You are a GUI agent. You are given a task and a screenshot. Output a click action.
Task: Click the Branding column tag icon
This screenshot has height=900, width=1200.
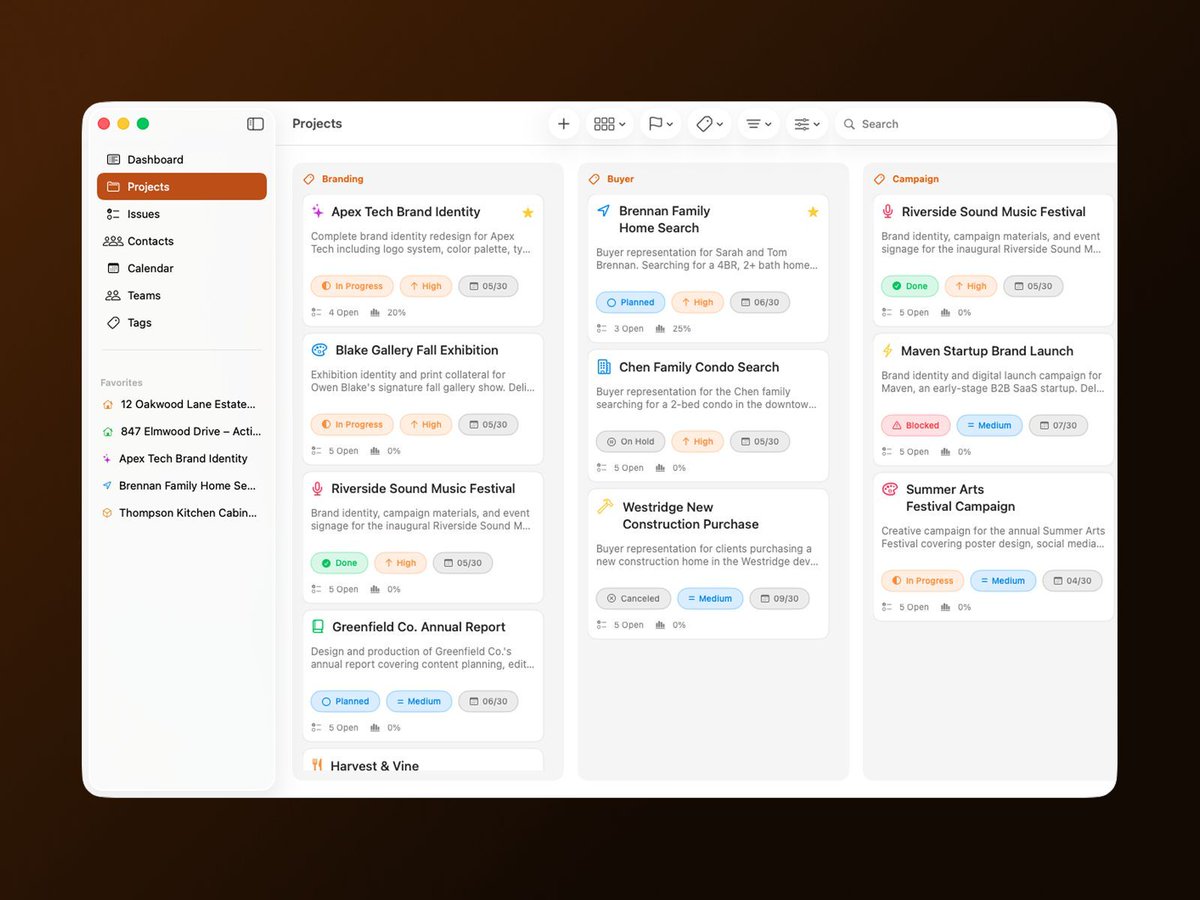(x=309, y=179)
